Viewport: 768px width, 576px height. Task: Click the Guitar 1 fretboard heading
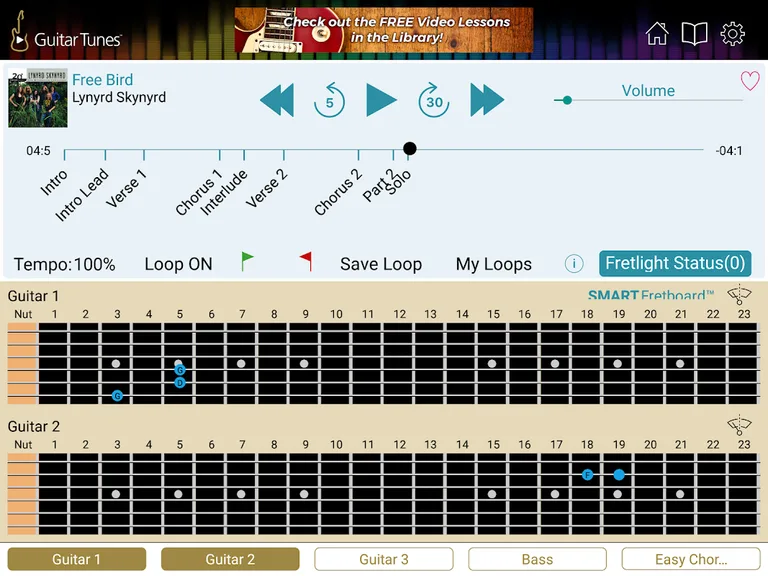pyautogui.click(x=33, y=296)
